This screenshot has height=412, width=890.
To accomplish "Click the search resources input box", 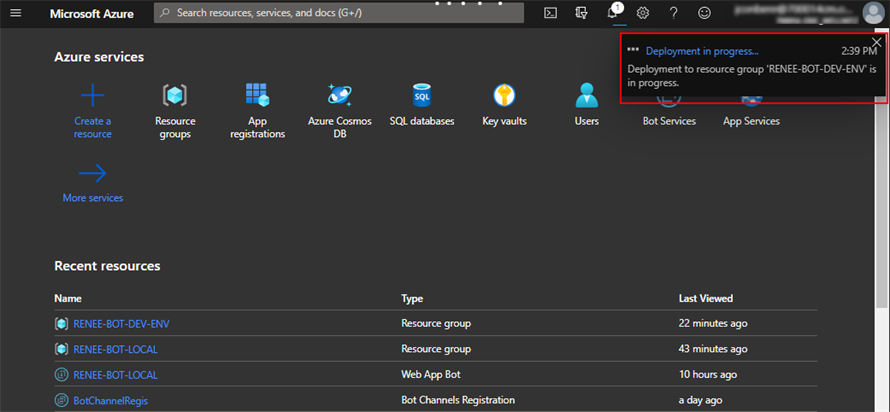I will click(x=340, y=13).
